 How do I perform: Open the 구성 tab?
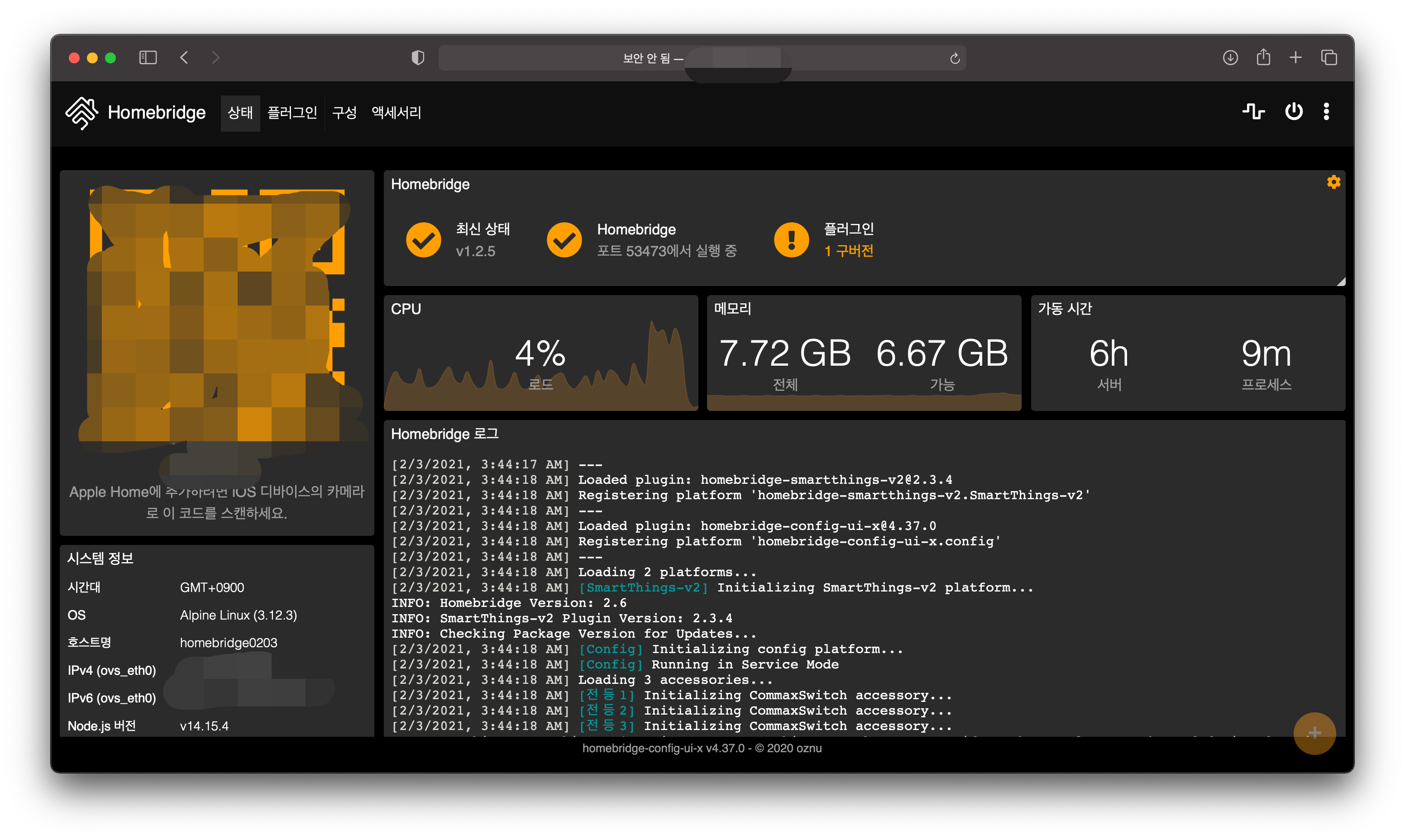coord(344,113)
